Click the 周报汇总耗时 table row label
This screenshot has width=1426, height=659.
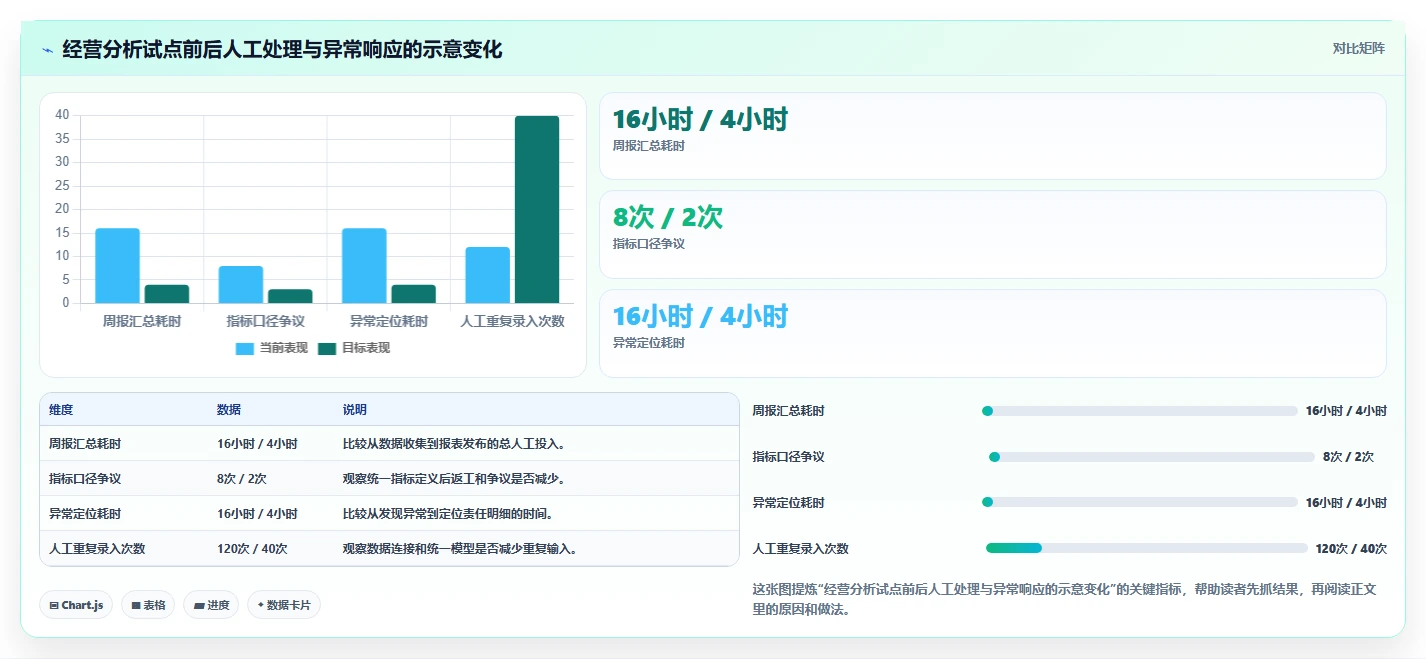(x=85, y=444)
